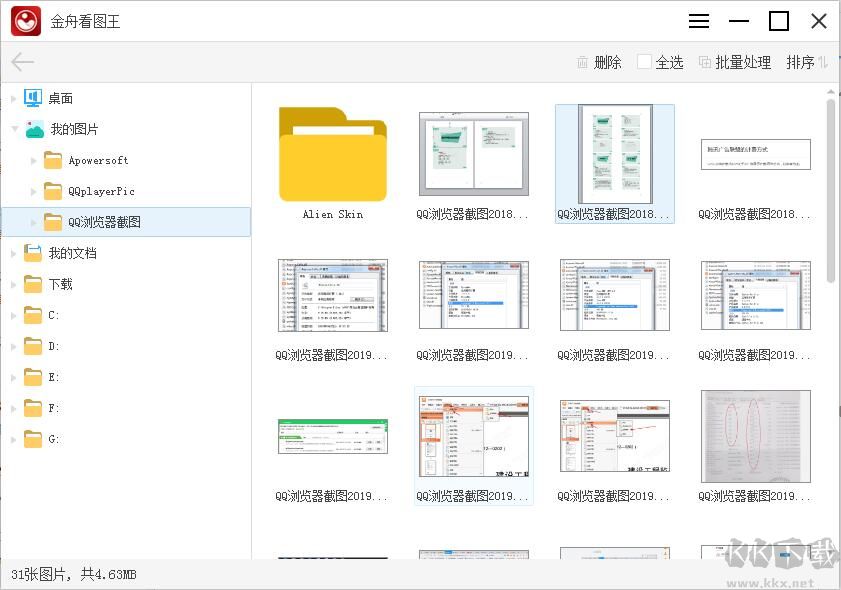Click the C: drive folder icon
This screenshot has width=841, height=590.
(x=33, y=315)
